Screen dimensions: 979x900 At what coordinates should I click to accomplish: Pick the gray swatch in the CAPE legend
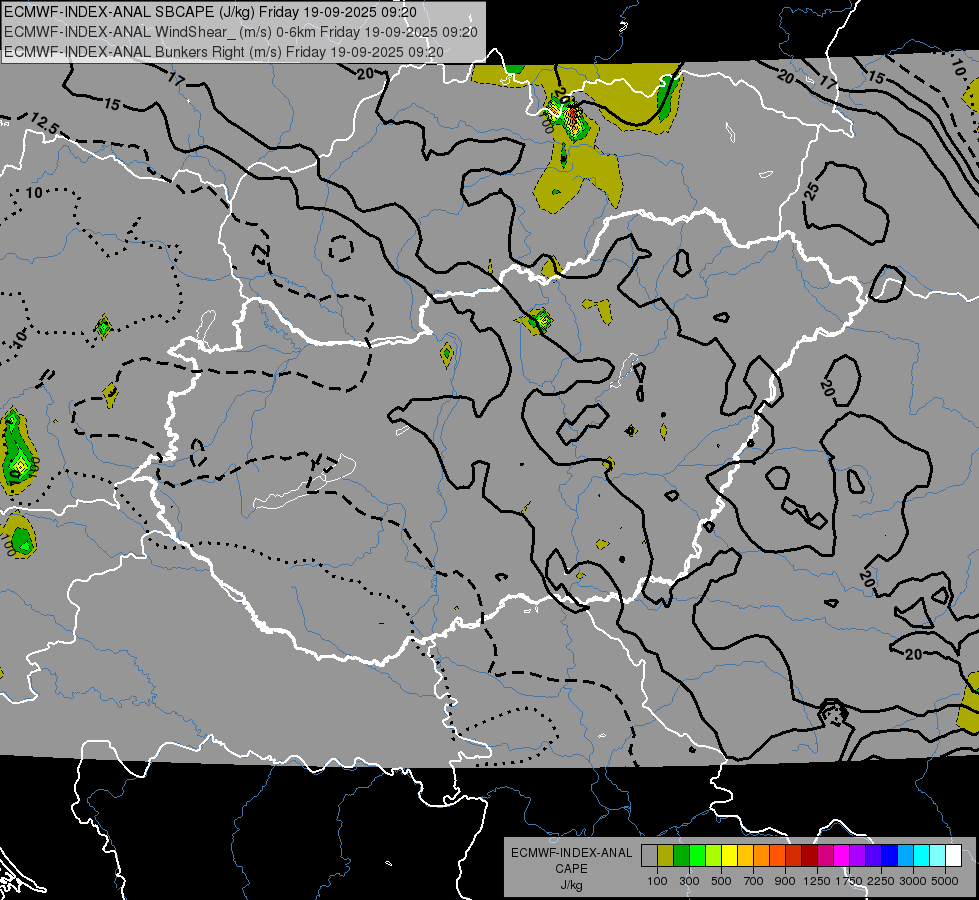pos(649,856)
